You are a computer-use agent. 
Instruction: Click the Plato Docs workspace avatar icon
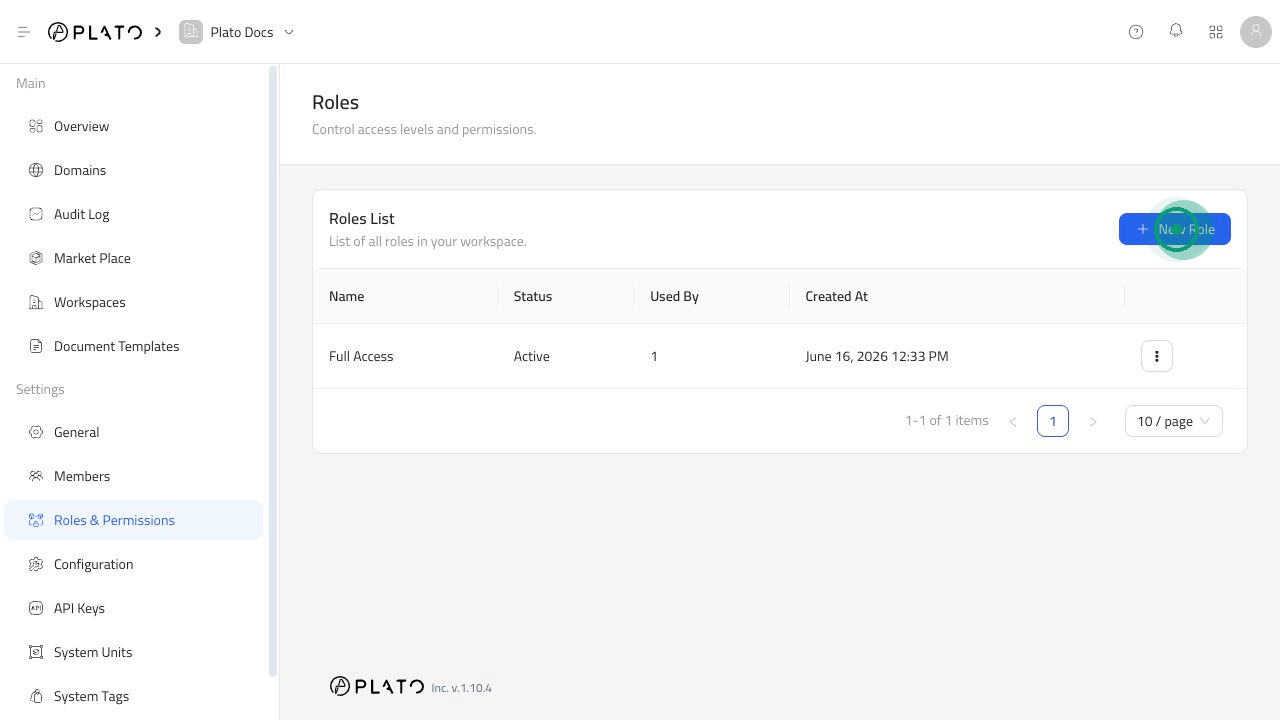(190, 32)
